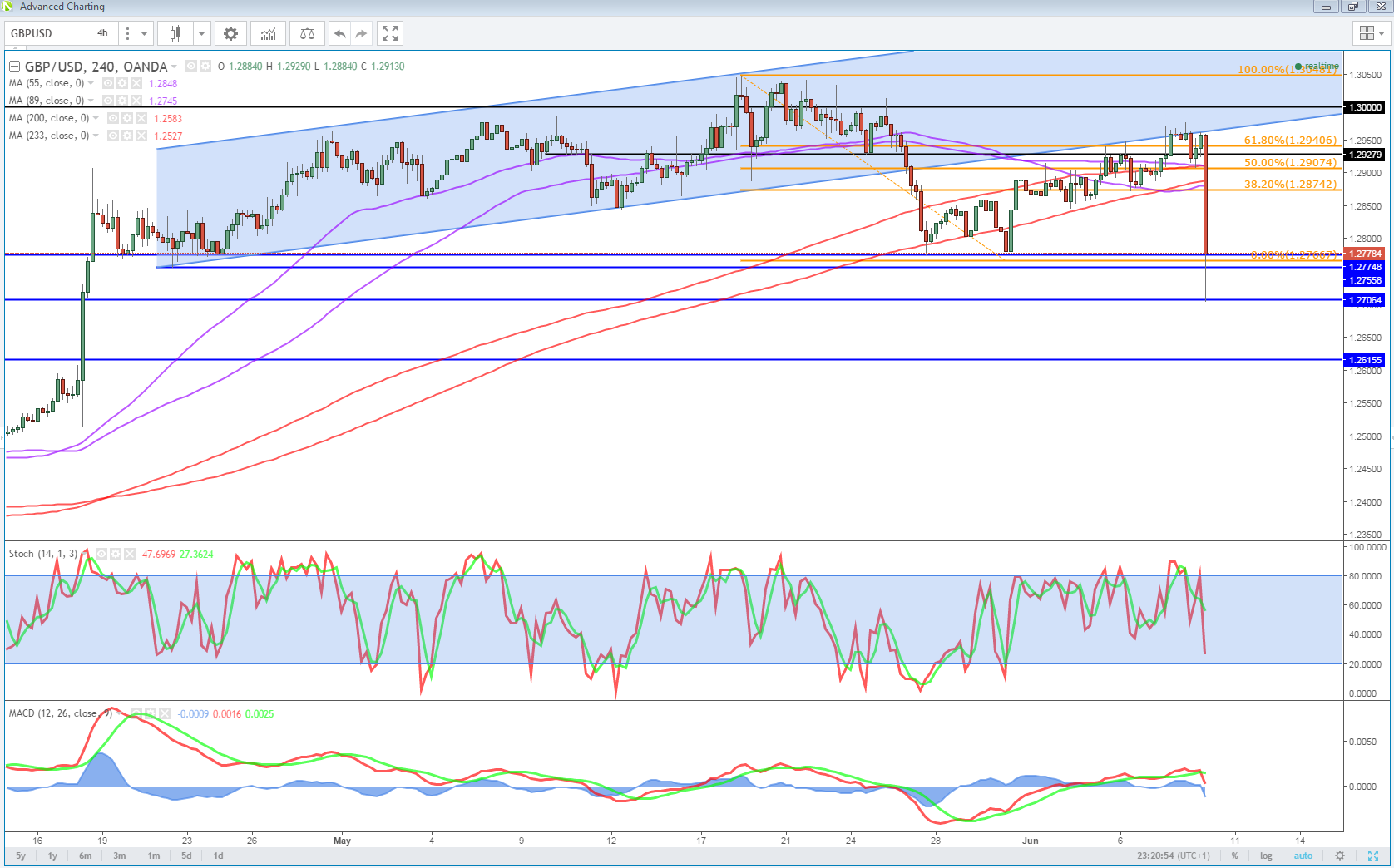Image resolution: width=1394 pixels, height=868 pixels.
Task: Hide the MA 55 line
Action: tap(108, 83)
